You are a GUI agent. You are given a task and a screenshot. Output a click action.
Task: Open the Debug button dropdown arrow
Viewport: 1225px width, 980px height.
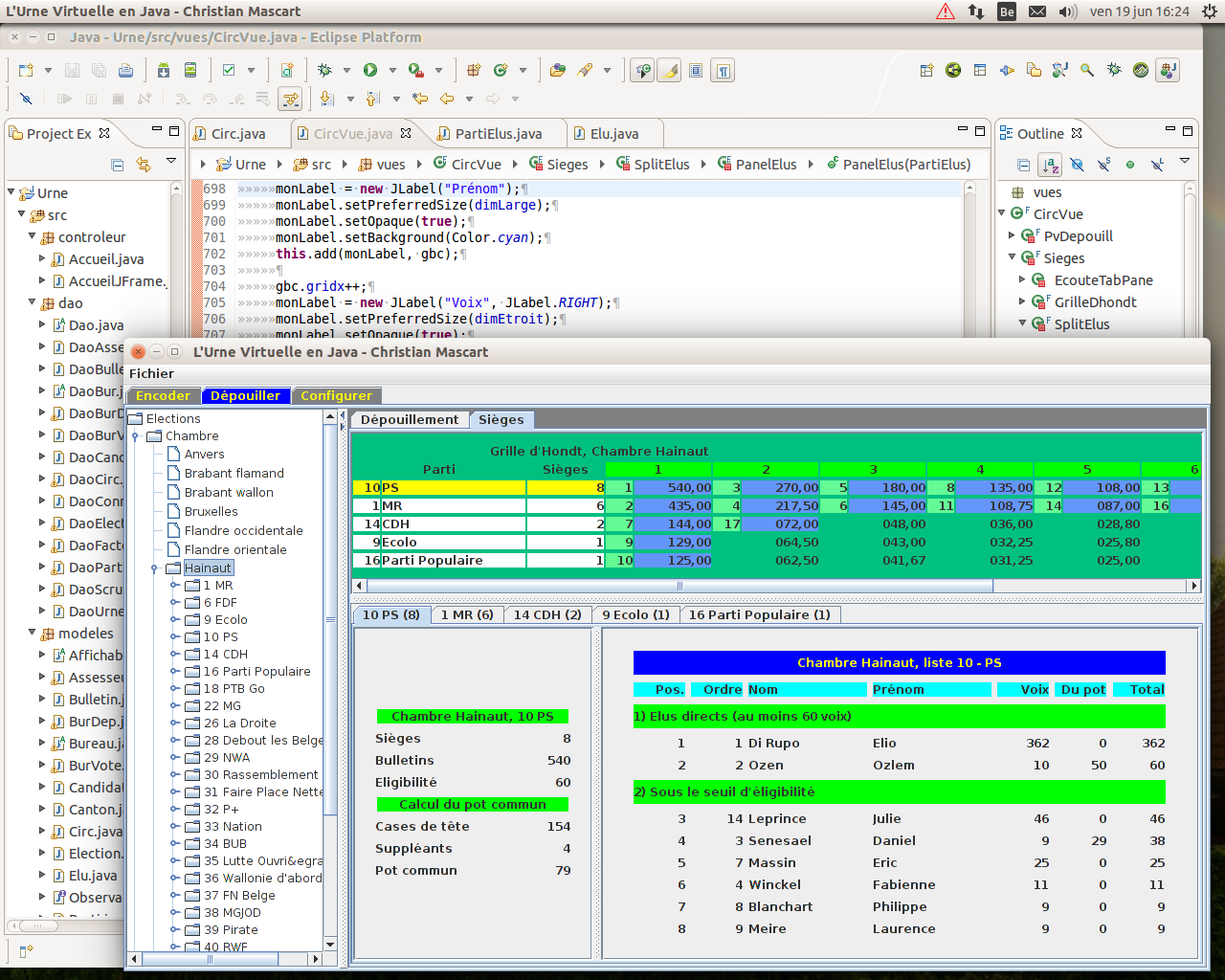[x=346, y=71]
